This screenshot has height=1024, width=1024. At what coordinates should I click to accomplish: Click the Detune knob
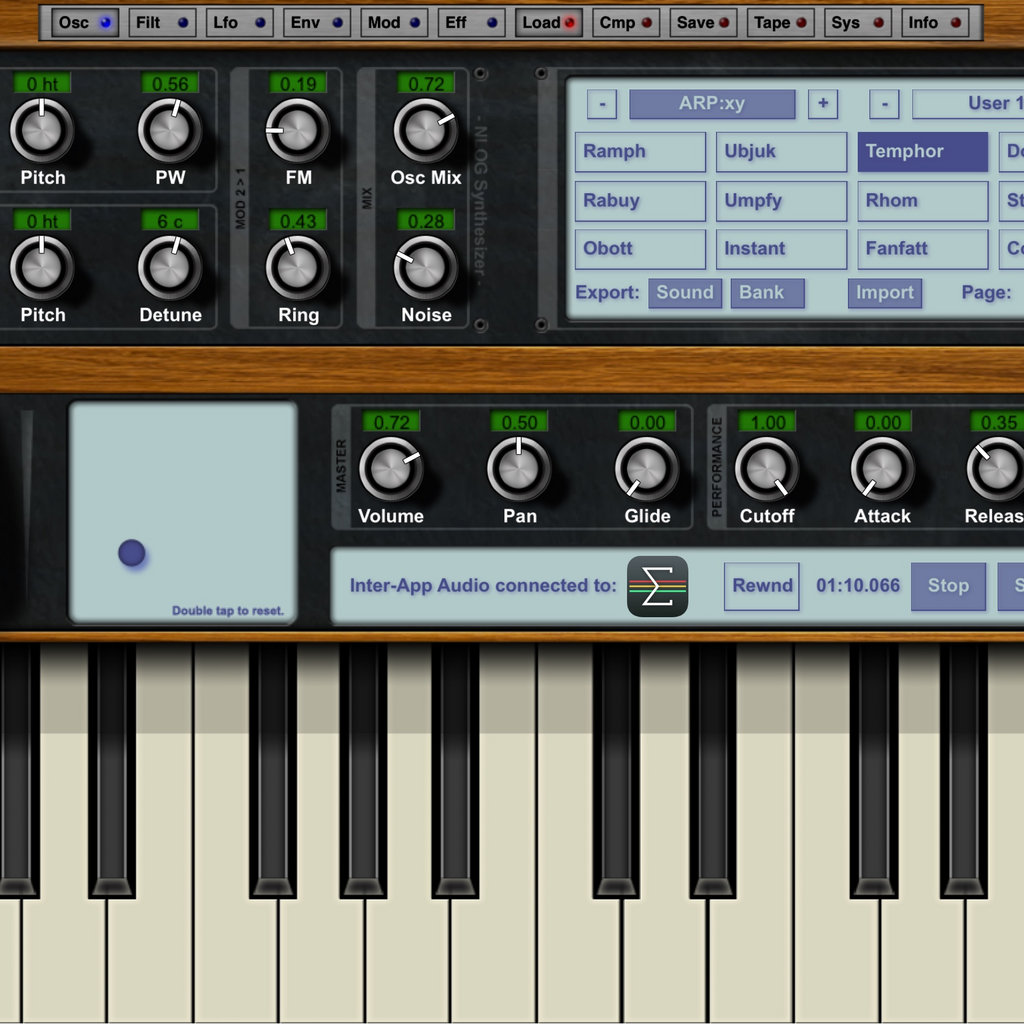pos(169,267)
